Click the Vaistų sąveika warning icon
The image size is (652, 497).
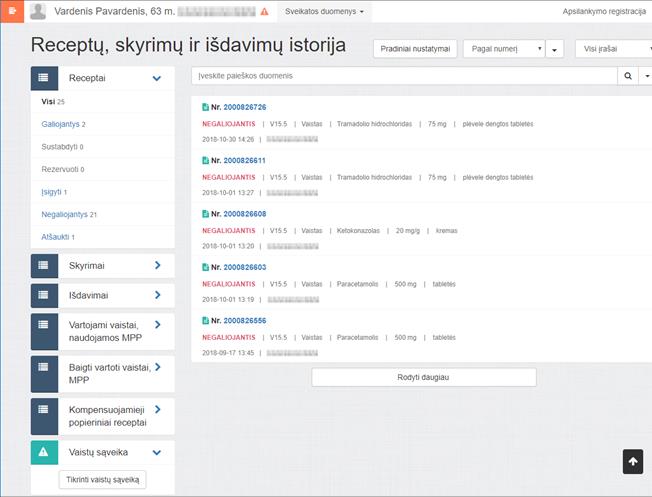coord(45,452)
